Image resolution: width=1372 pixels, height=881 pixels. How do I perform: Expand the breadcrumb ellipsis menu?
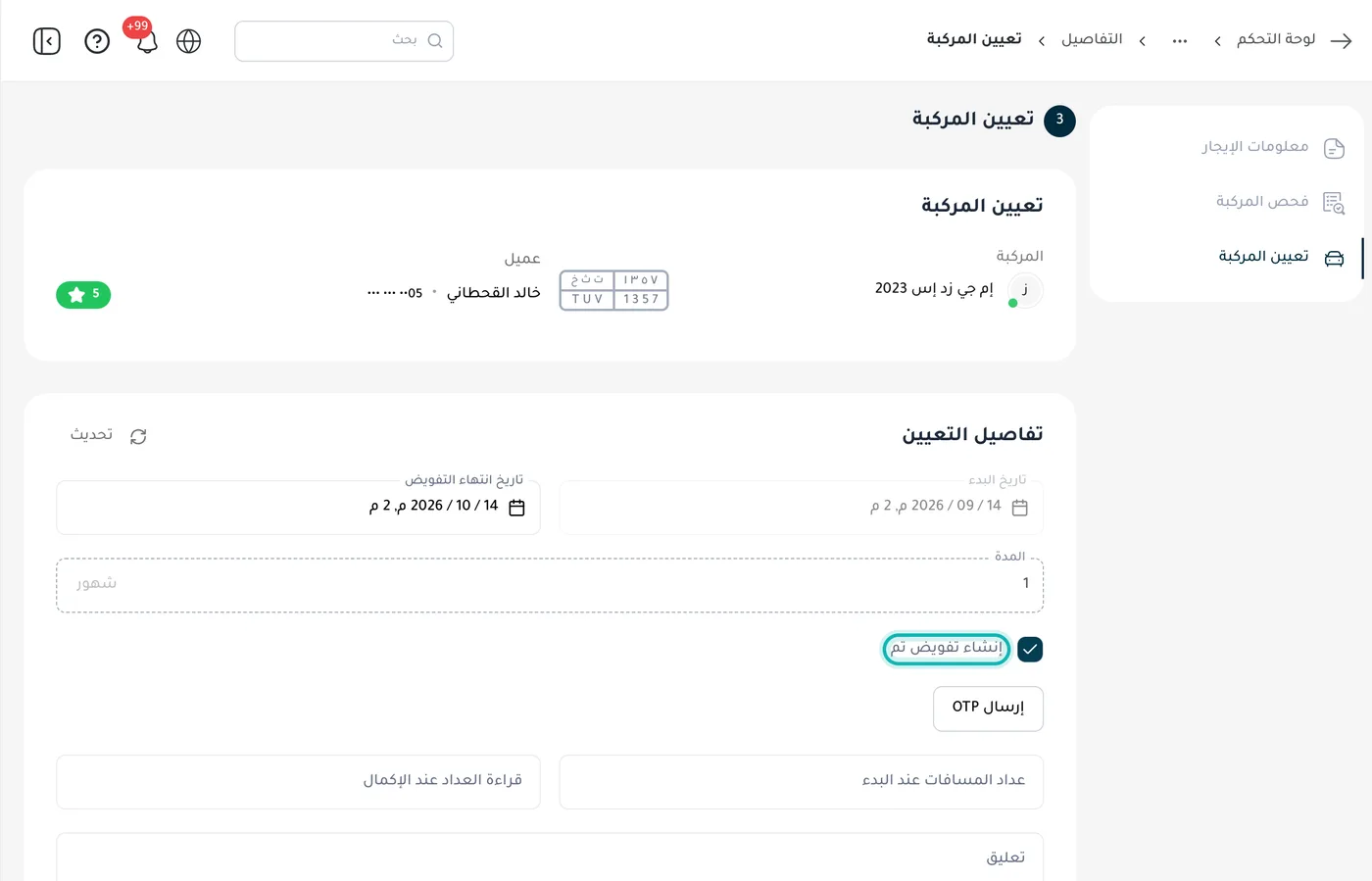tap(1180, 40)
